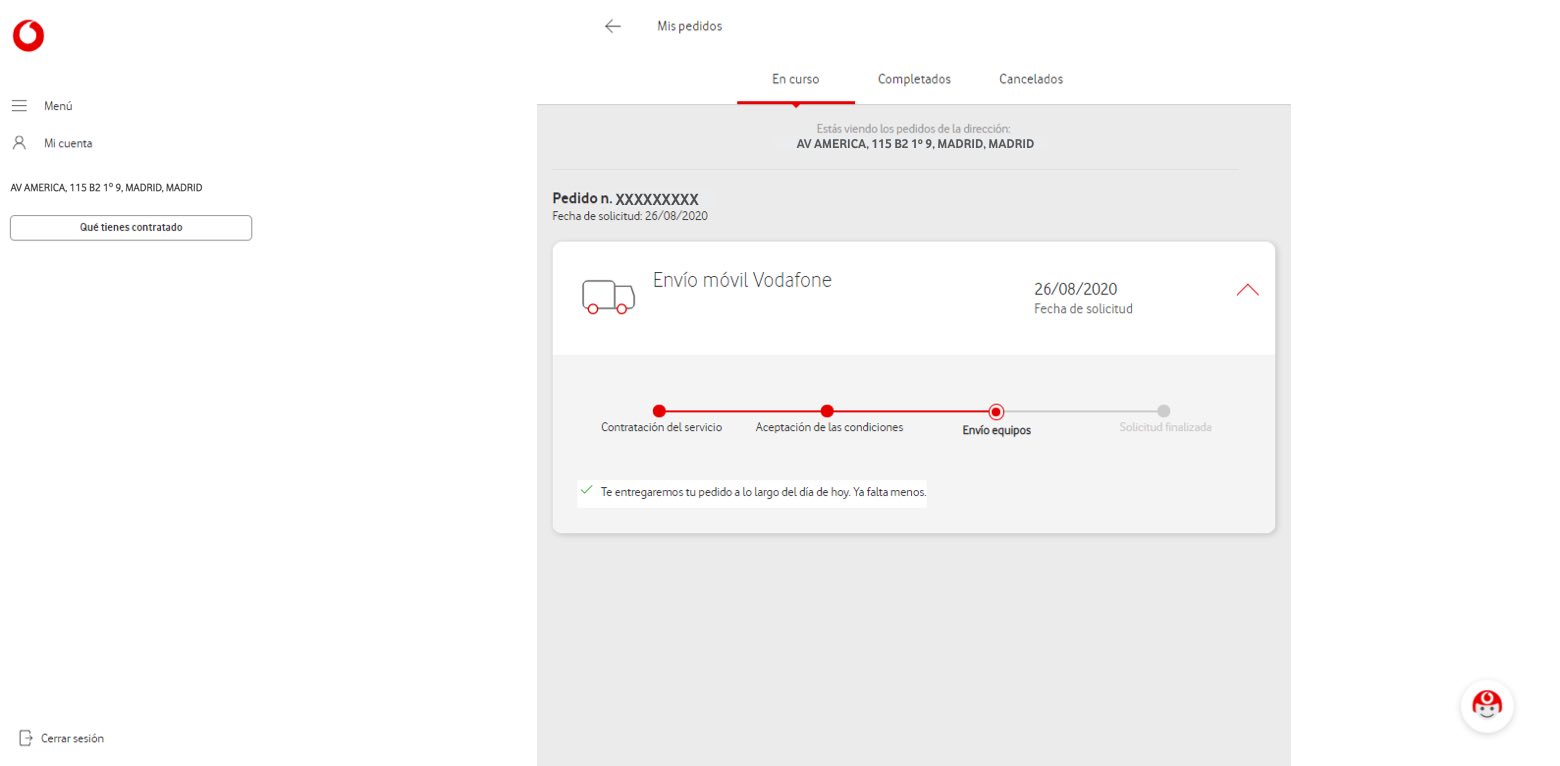Click the Contratación del servicio step marker
This screenshot has height=766, width=1560.
click(659, 411)
